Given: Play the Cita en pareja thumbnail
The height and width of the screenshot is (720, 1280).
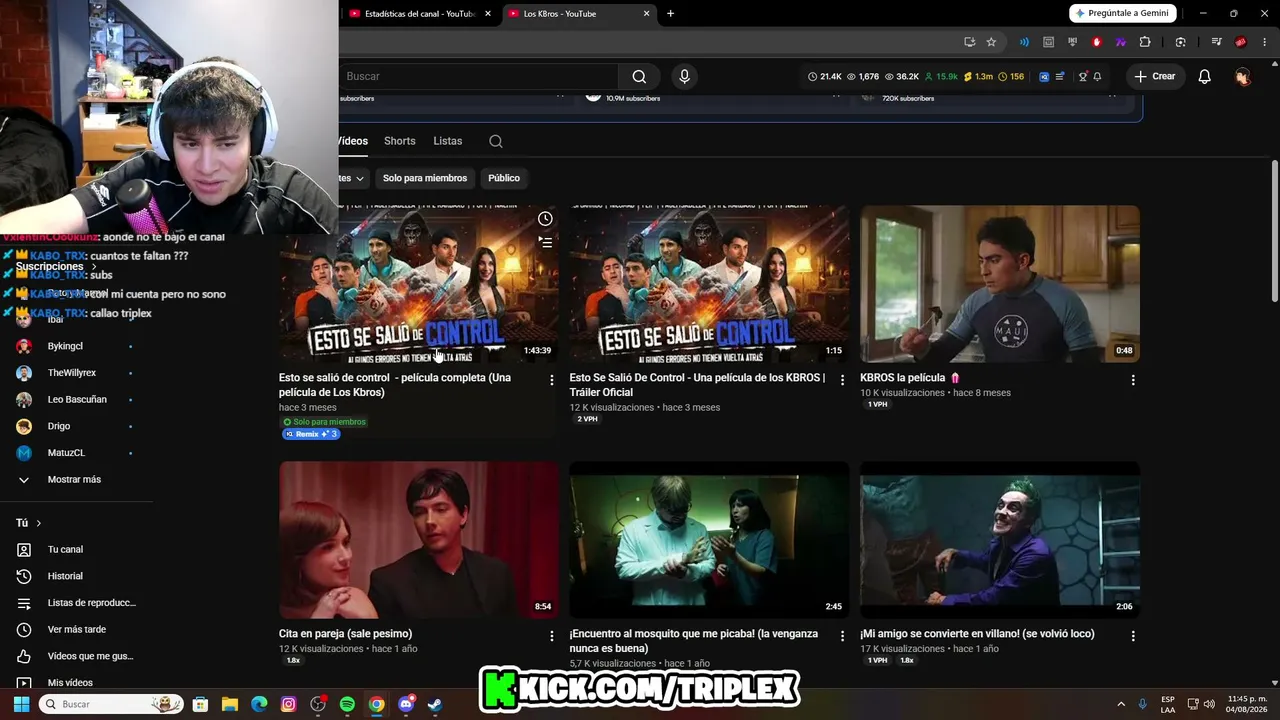Looking at the screenshot, I should (419, 540).
